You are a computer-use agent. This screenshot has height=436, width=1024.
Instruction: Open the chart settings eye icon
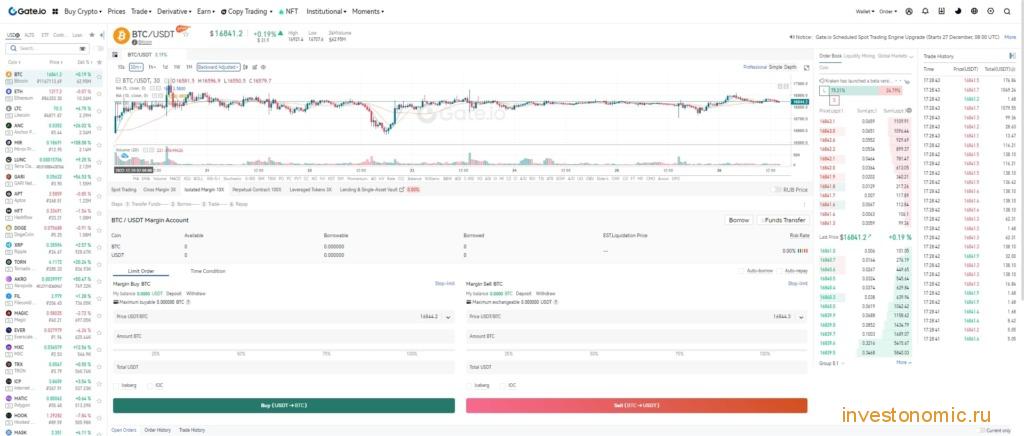point(263,67)
